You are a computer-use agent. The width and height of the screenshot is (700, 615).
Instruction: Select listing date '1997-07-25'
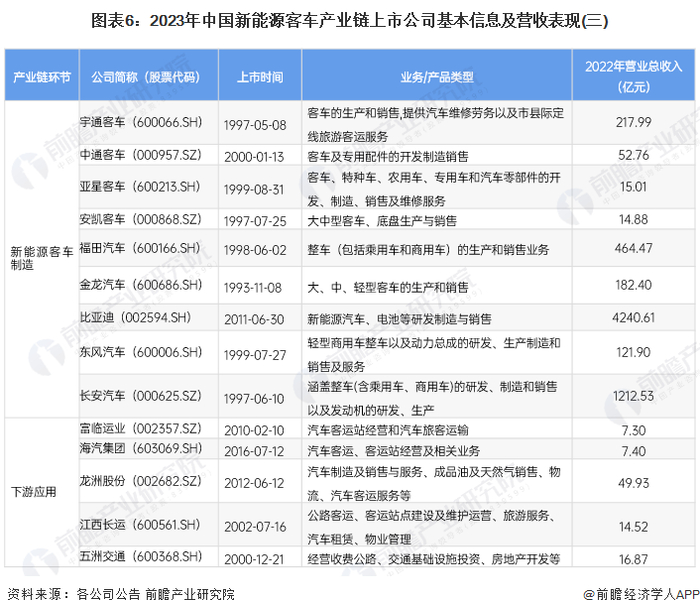pyautogui.click(x=255, y=221)
